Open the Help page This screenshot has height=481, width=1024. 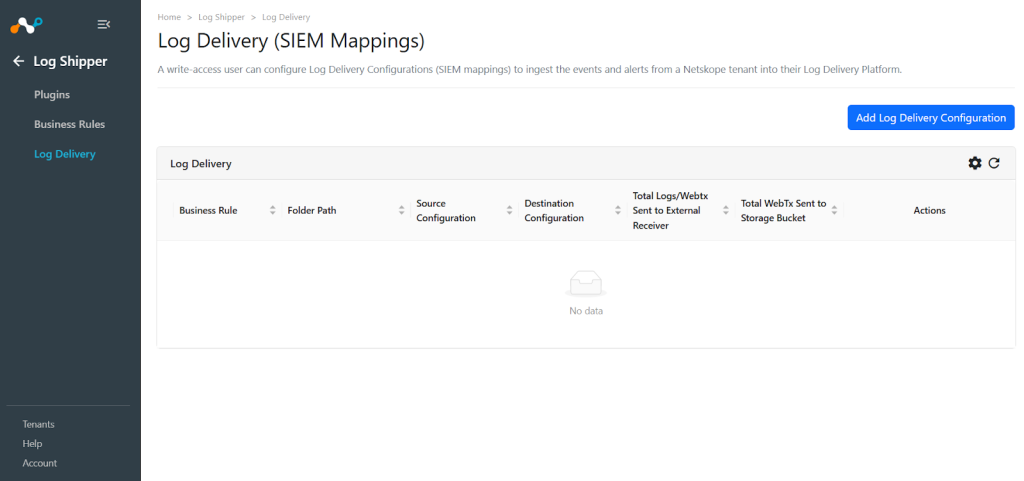pos(32,444)
